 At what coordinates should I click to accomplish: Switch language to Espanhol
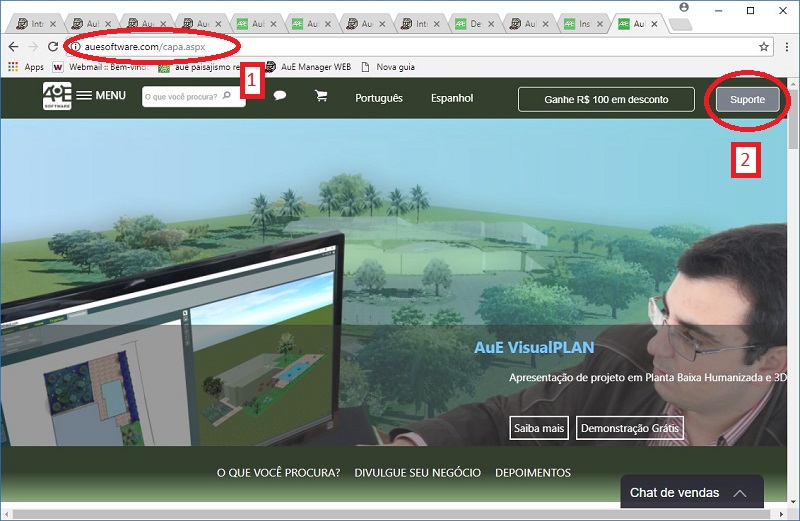coord(452,98)
